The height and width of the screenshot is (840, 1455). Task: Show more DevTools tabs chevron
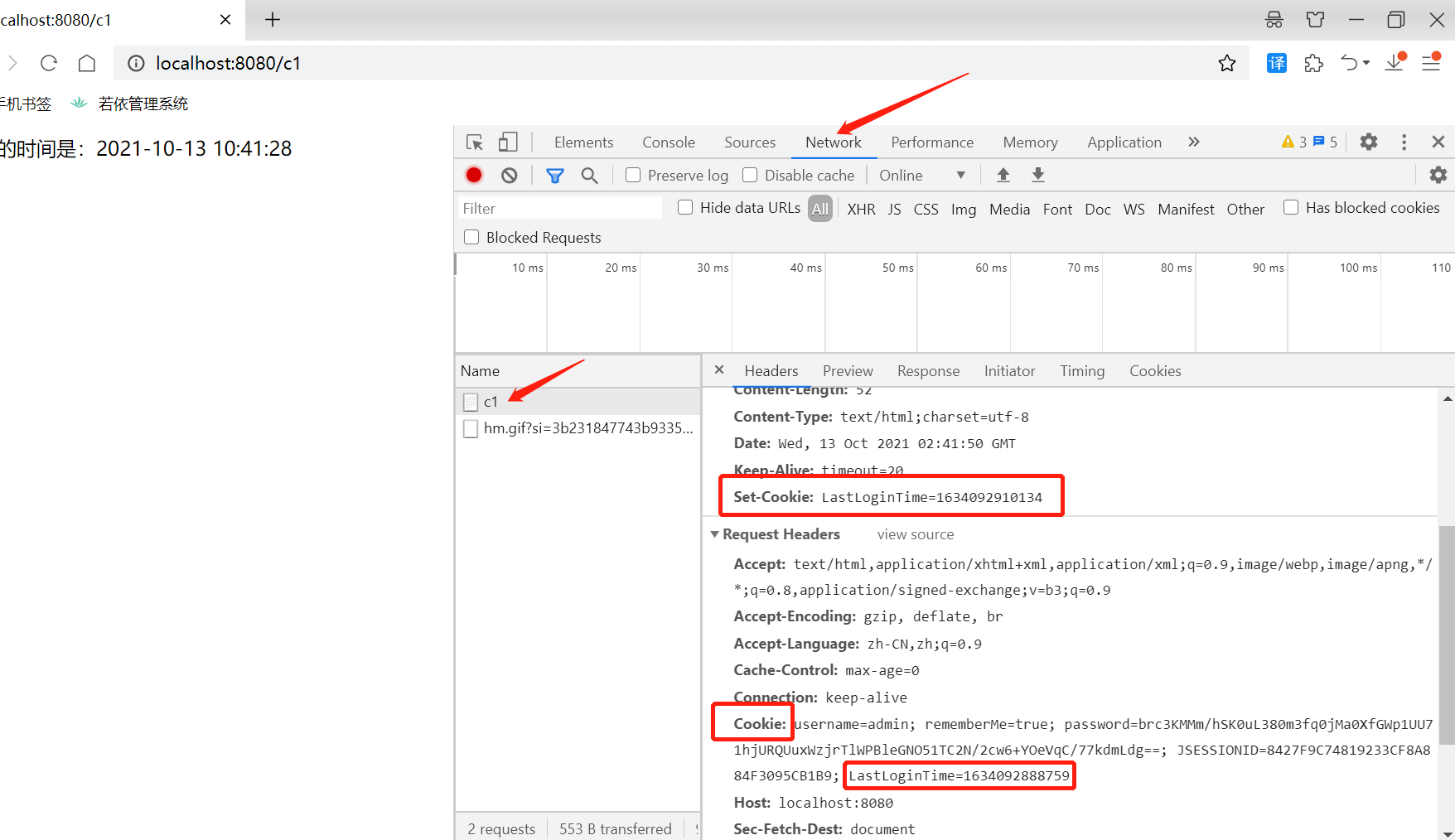tap(1194, 142)
